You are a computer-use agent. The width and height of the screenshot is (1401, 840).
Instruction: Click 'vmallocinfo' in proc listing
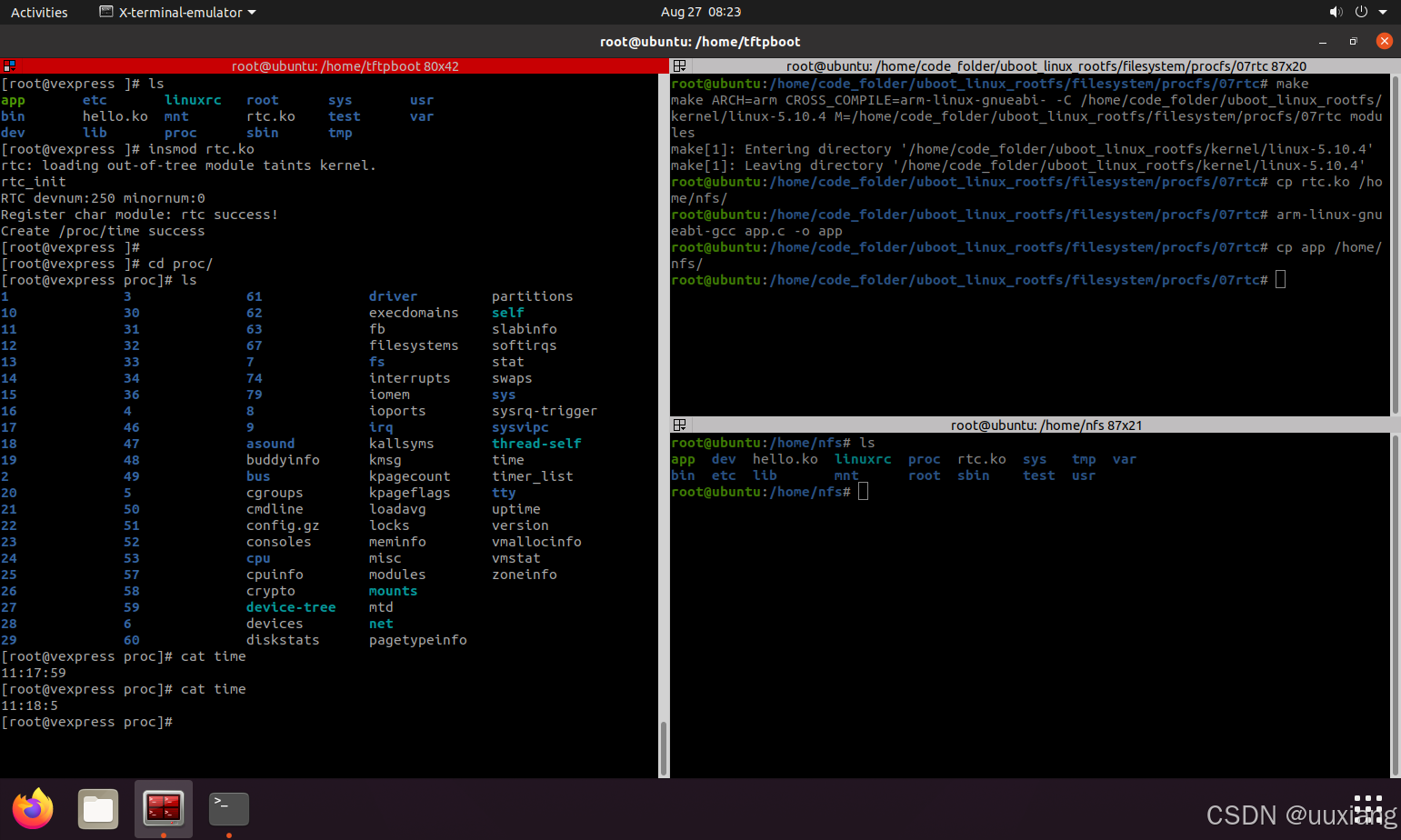point(536,542)
